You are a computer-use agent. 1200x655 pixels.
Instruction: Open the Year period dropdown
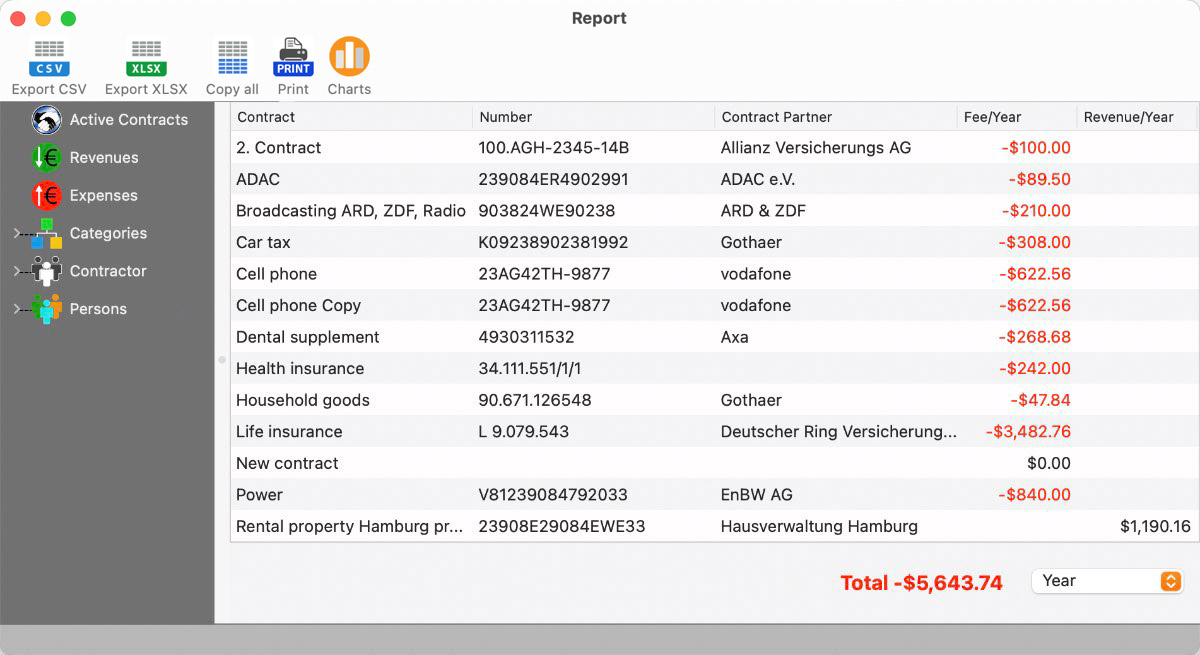pos(1107,581)
